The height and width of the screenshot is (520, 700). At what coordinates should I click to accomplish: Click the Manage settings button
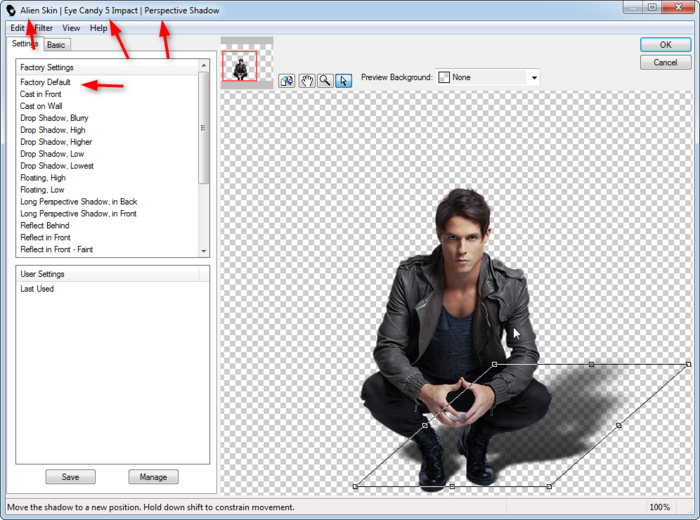point(153,477)
